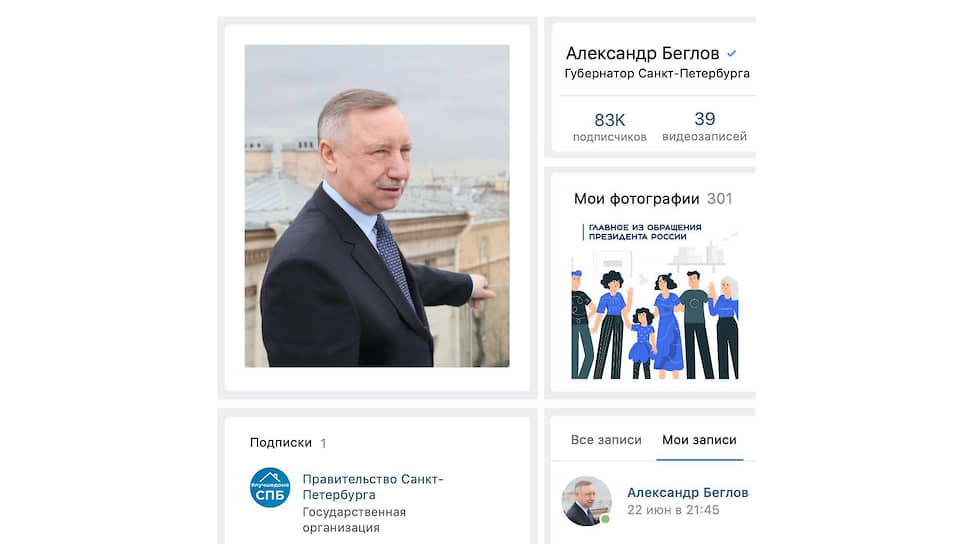Click the green online status dot

(x=606, y=519)
